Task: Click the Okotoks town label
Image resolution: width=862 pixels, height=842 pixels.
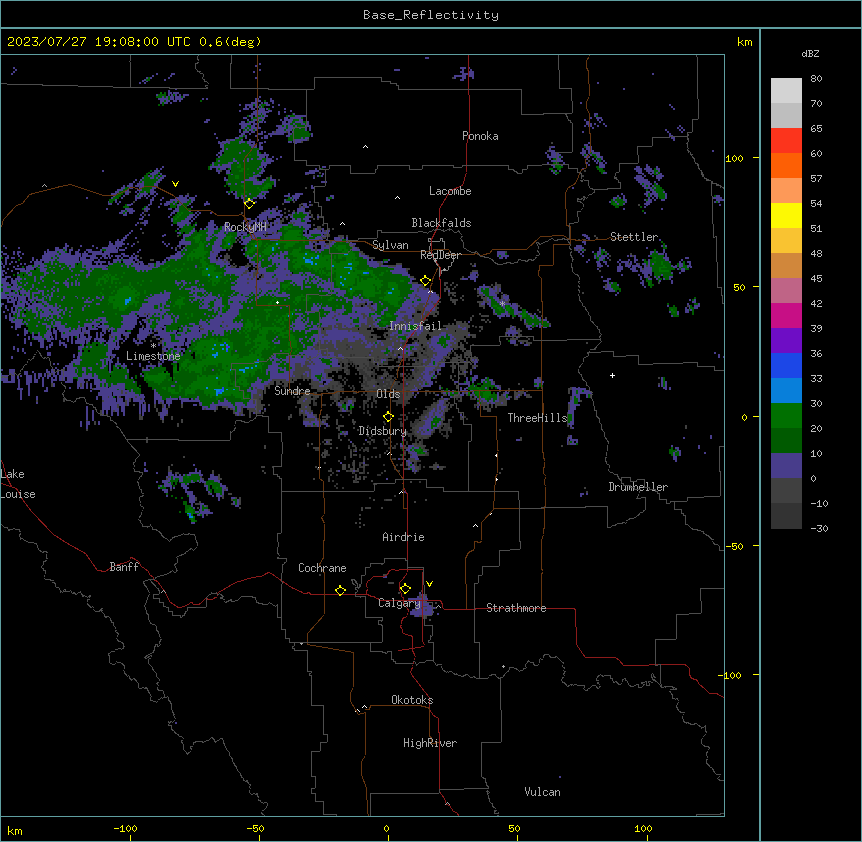Action: (x=412, y=700)
